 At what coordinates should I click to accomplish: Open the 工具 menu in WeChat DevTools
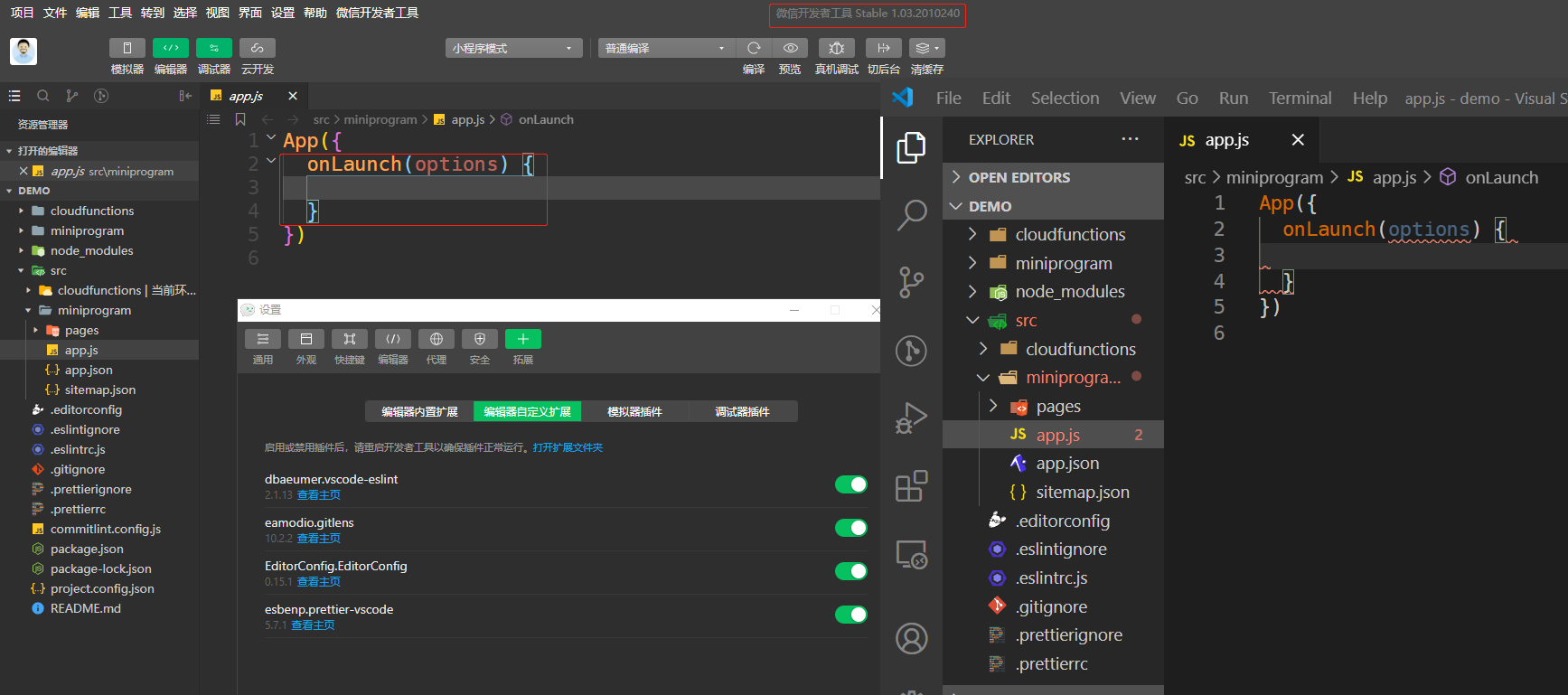pyautogui.click(x=120, y=13)
